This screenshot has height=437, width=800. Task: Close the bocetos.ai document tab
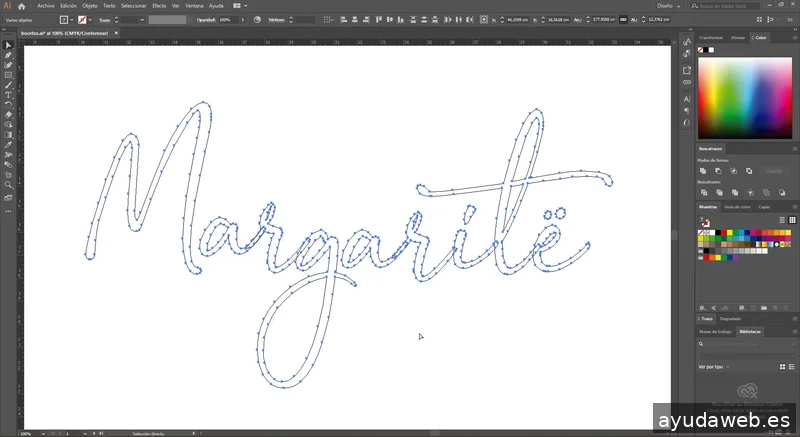pos(116,33)
